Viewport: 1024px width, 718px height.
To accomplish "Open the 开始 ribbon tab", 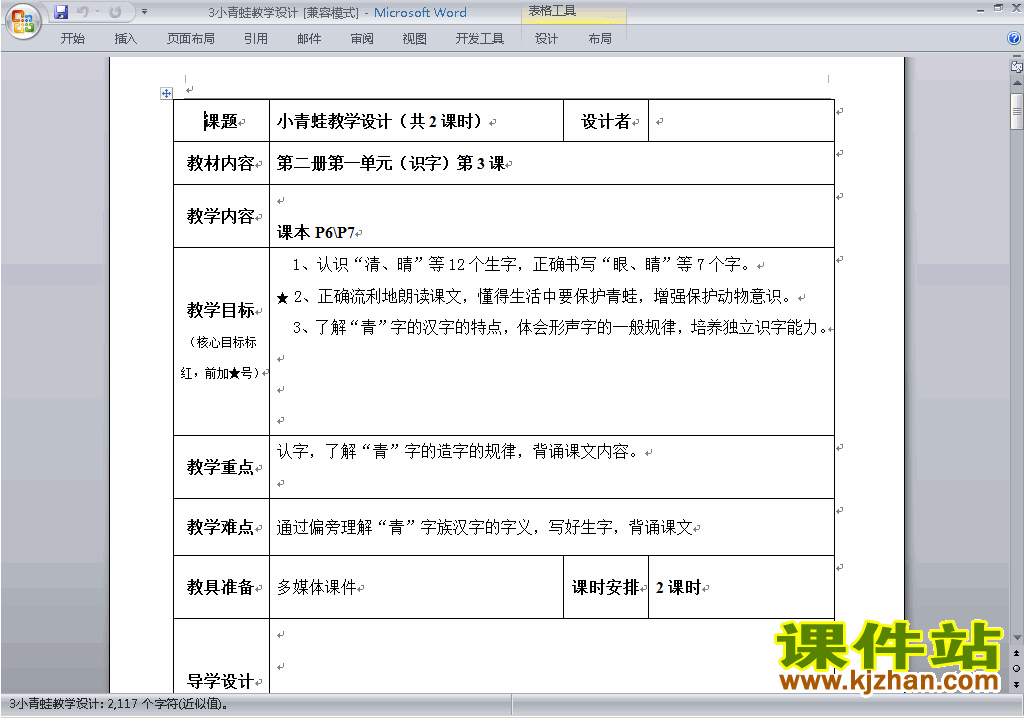I will (72, 39).
